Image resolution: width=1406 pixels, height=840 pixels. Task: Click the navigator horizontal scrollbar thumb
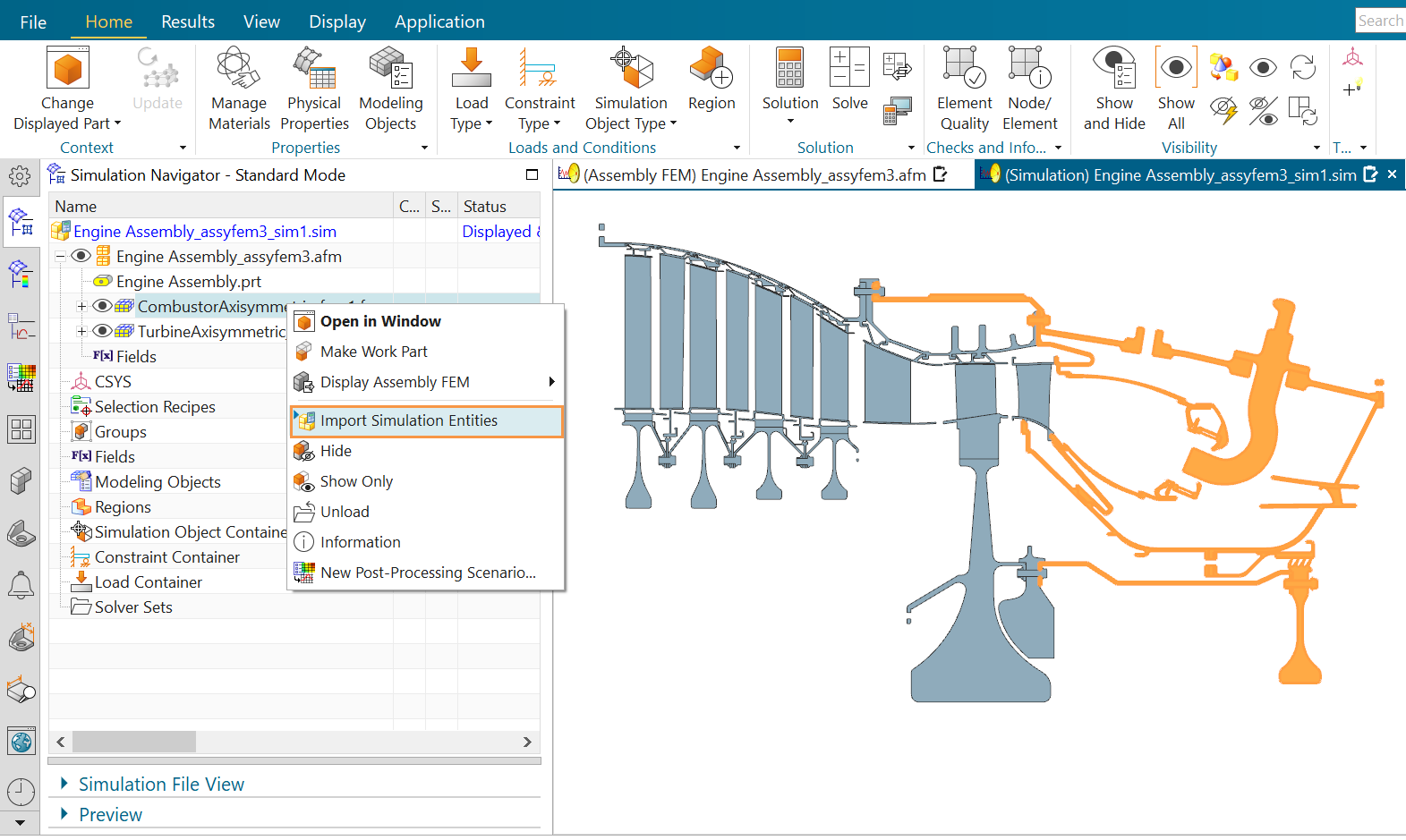point(134,742)
